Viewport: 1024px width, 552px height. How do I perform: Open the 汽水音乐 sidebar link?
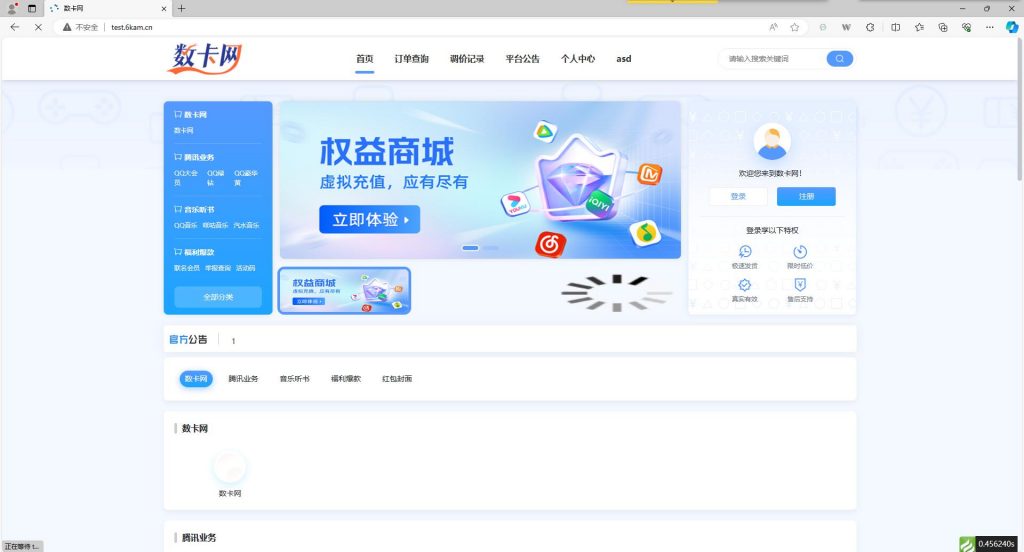click(246, 225)
